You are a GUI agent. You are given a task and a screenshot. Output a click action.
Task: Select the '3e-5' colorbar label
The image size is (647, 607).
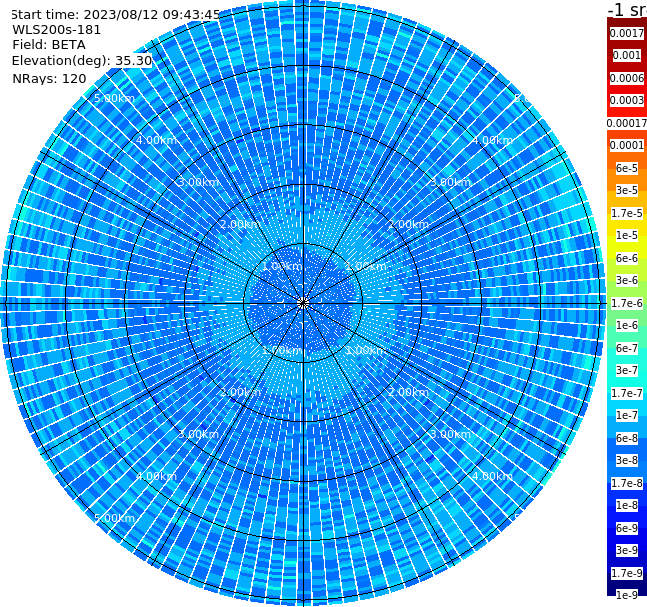click(627, 190)
